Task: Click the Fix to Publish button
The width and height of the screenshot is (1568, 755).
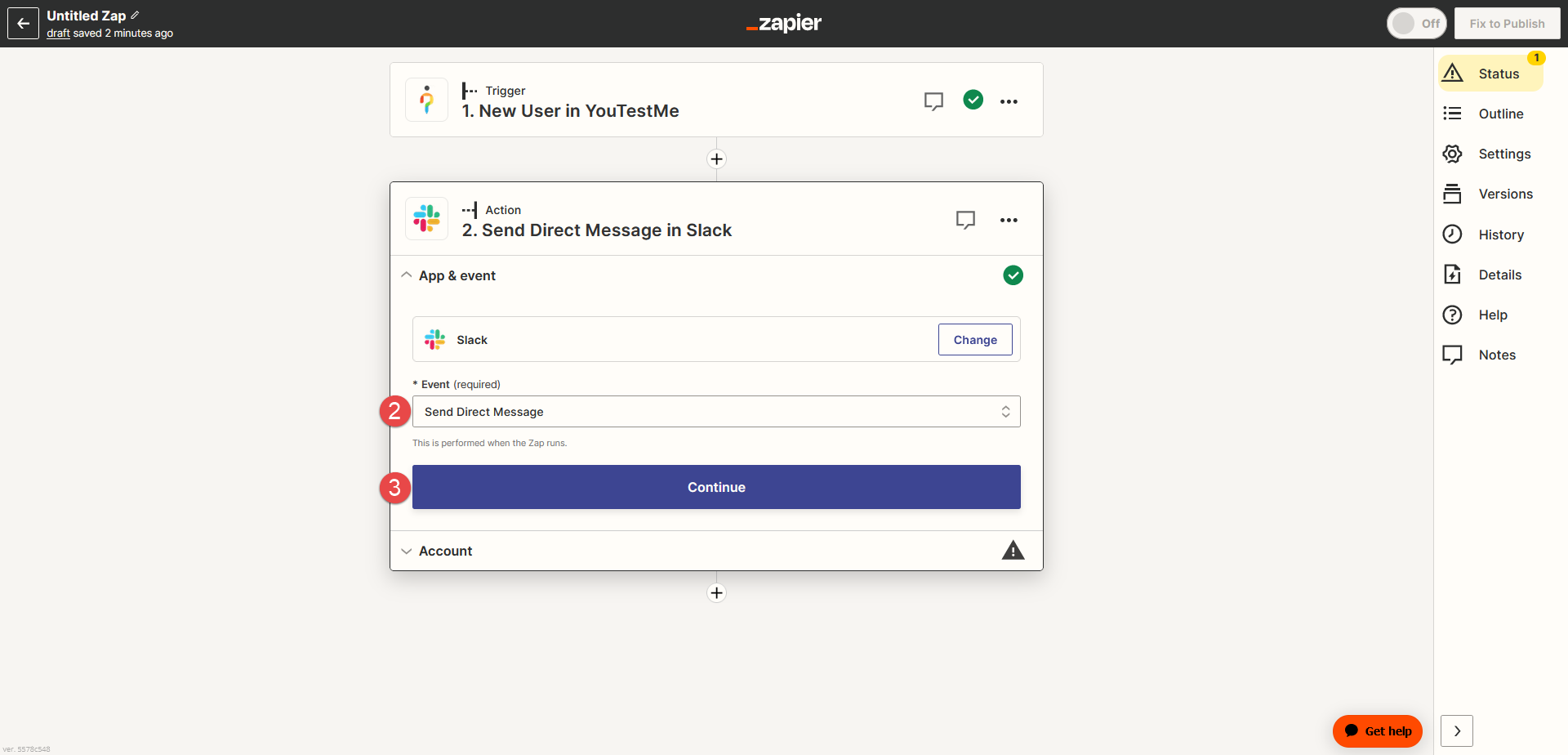Action: coord(1507,24)
